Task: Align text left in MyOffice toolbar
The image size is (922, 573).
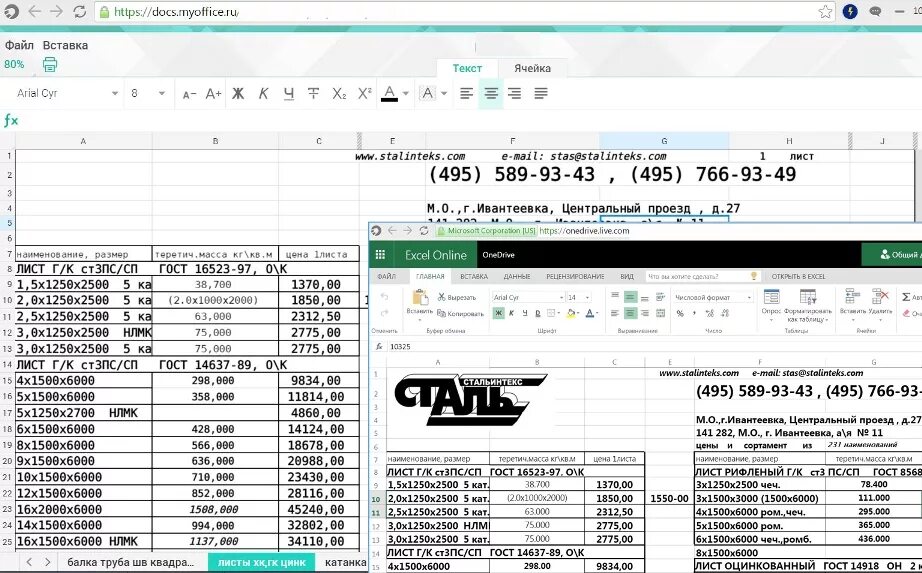Action: pyautogui.click(x=466, y=94)
